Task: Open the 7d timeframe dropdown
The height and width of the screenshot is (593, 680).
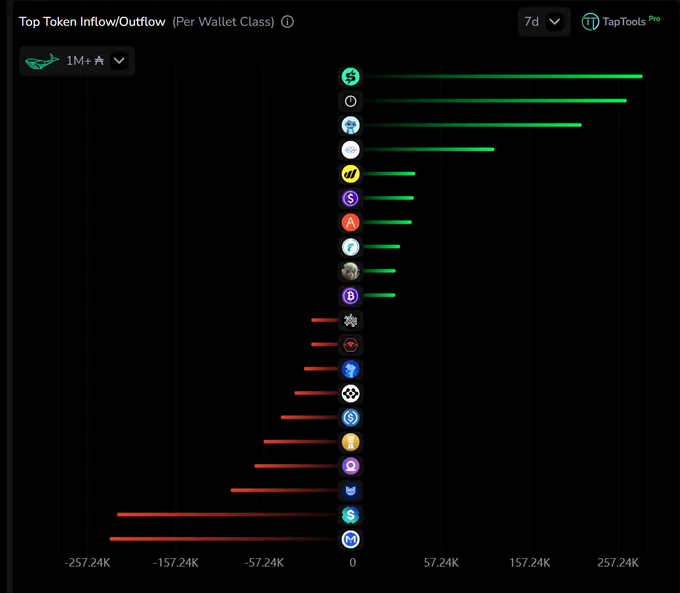Action: point(543,22)
